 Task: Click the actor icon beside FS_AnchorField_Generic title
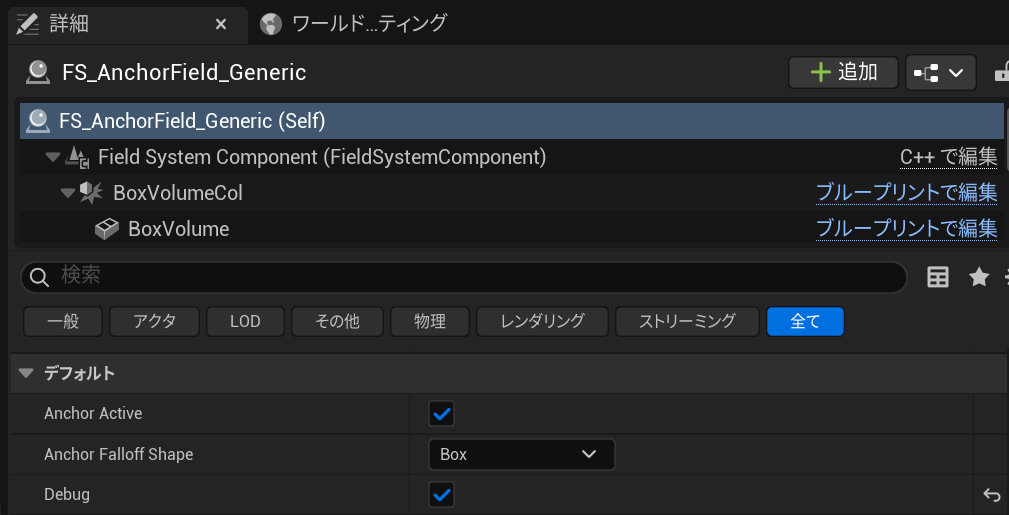[38, 72]
